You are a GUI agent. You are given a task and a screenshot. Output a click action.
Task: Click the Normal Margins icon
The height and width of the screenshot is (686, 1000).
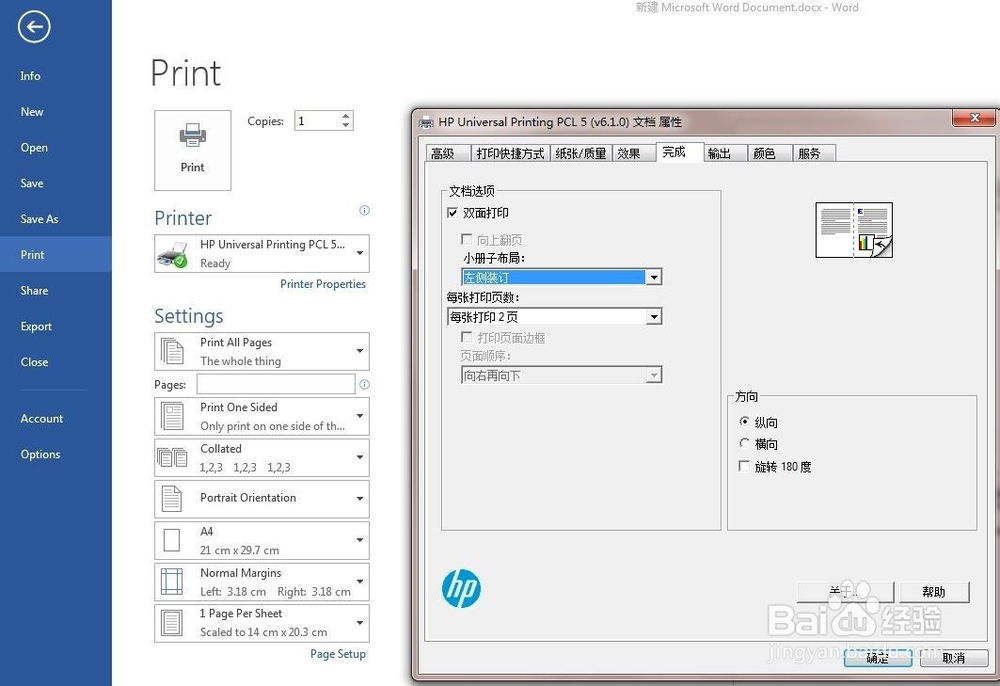(x=172, y=581)
